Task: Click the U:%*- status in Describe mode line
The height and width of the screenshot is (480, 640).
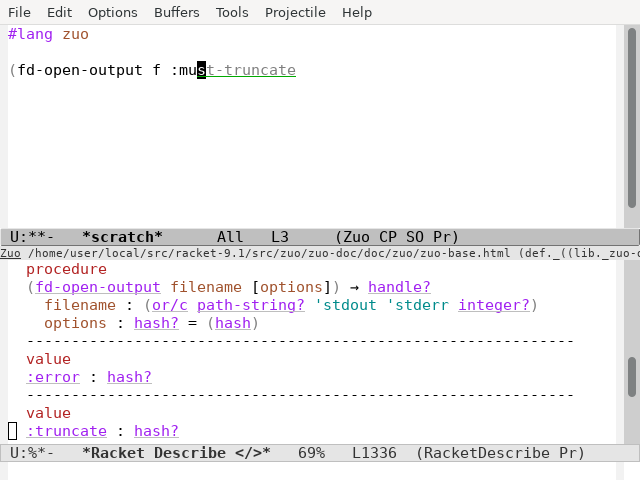Action: coord(32,453)
